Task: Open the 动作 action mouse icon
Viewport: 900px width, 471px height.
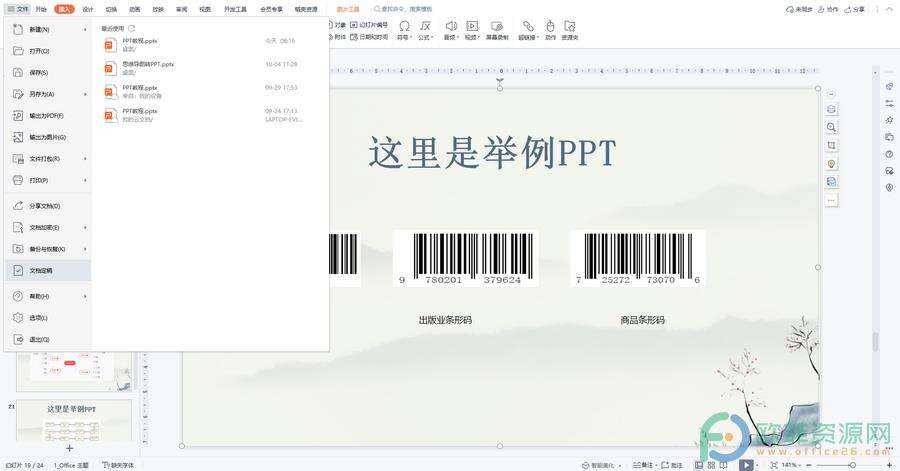Action: click(550, 26)
